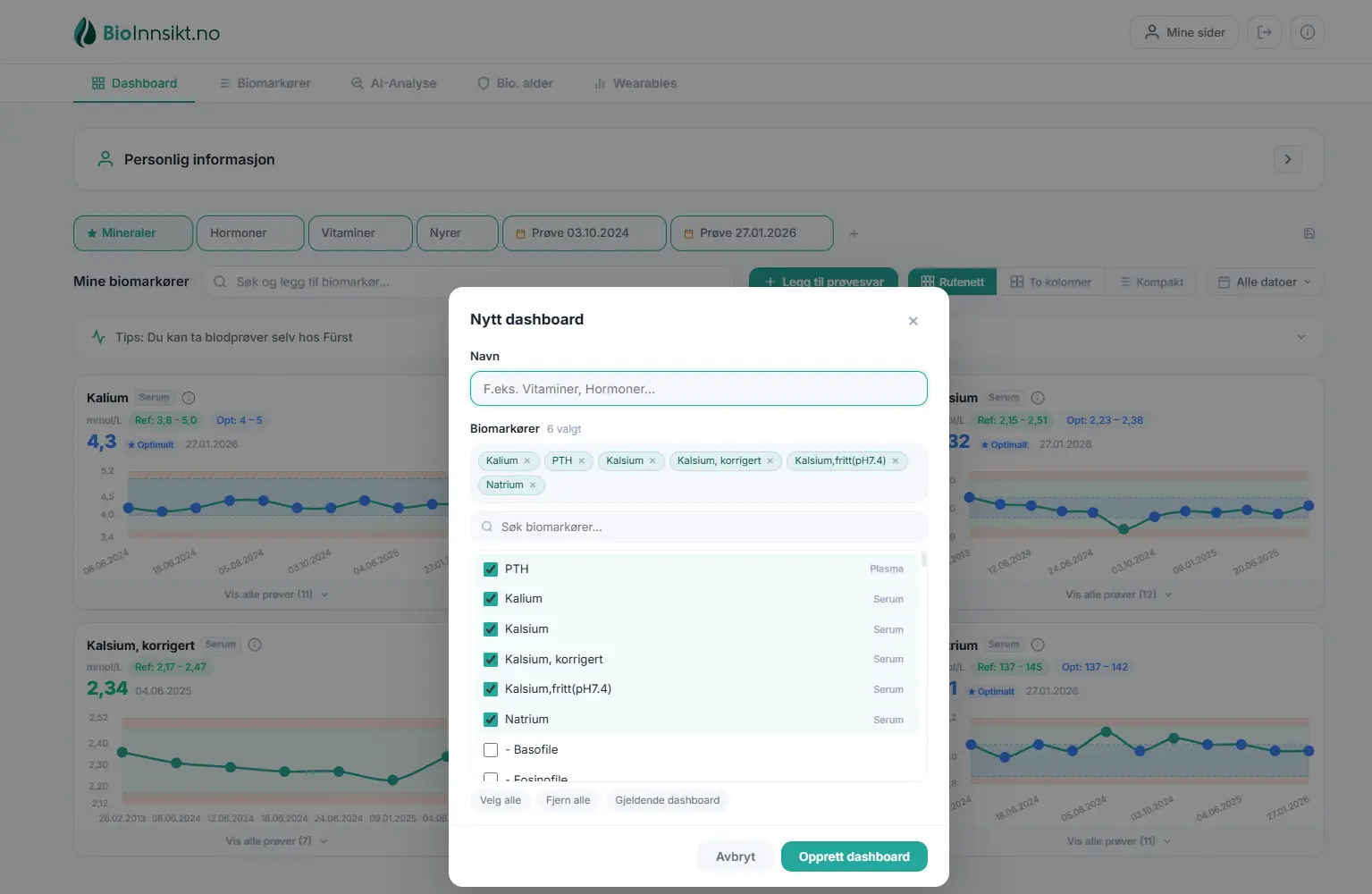Open the info circle icon in header
This screenshot has width=1372, height=894.
click(x=1308, y=32)
